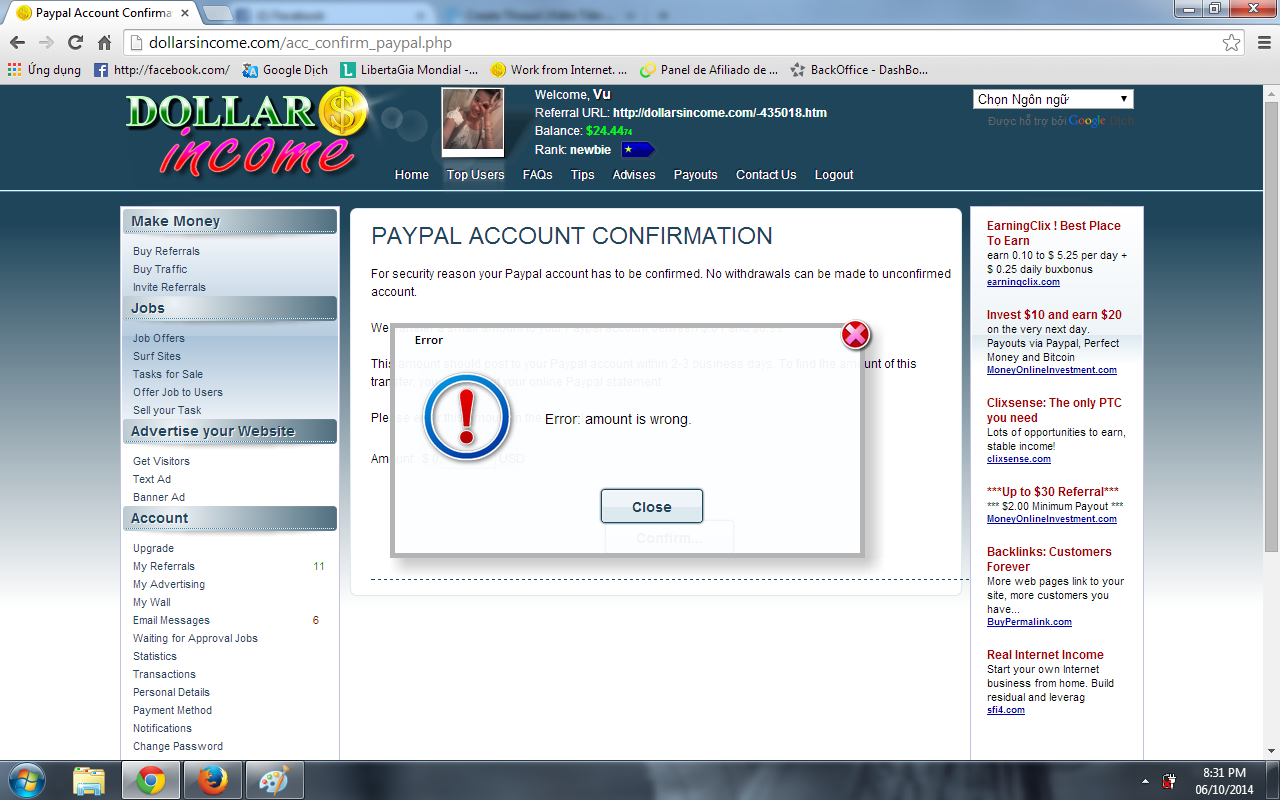The height and width of the screenshot is (800, 1280).
Task: Open Get Visitors in the sidebar
Action: click(x=161, y=461)
